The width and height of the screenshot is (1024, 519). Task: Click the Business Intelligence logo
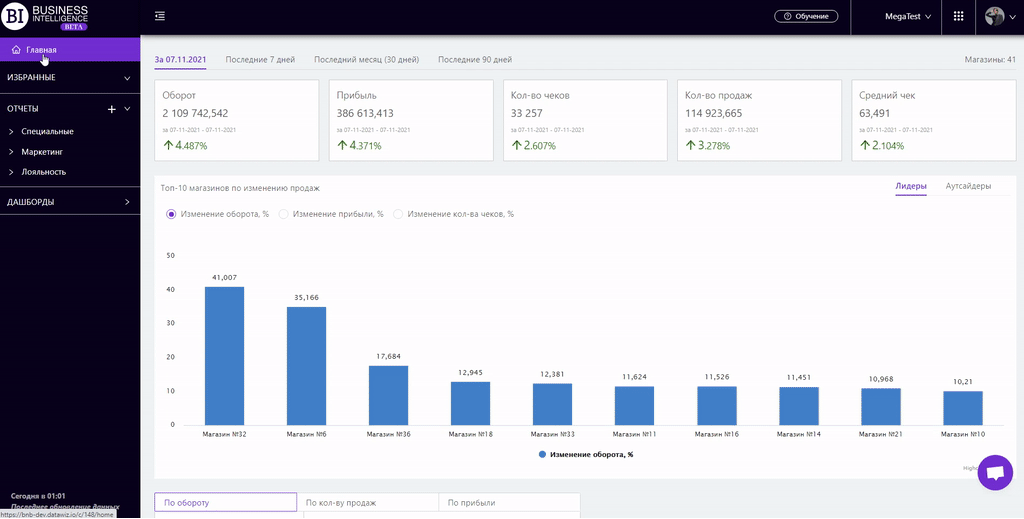[x=47, y=17]
